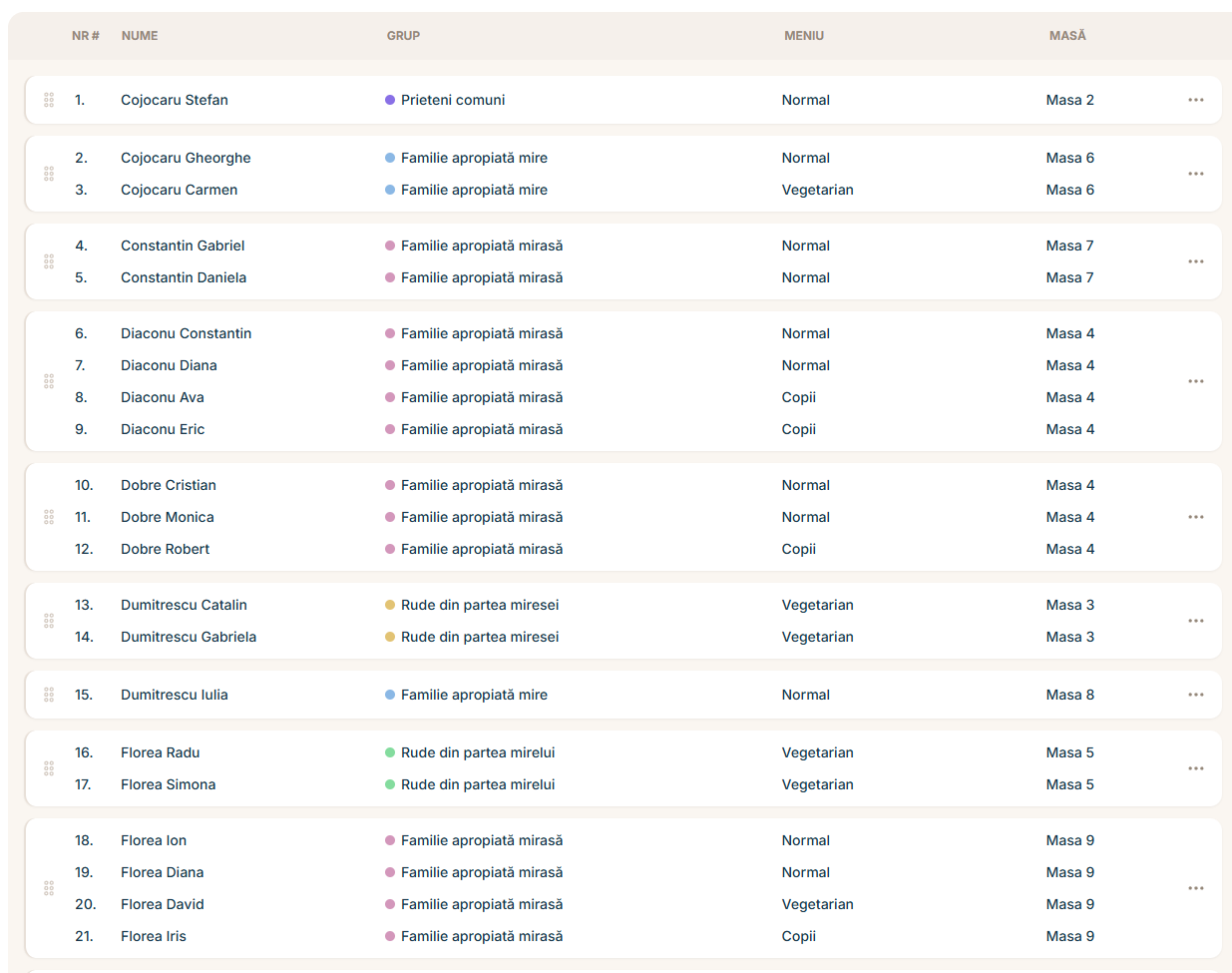
Task: Open menu type Vegetarian for Cojocaru Carmen
Action: click(x=817, y=190)
